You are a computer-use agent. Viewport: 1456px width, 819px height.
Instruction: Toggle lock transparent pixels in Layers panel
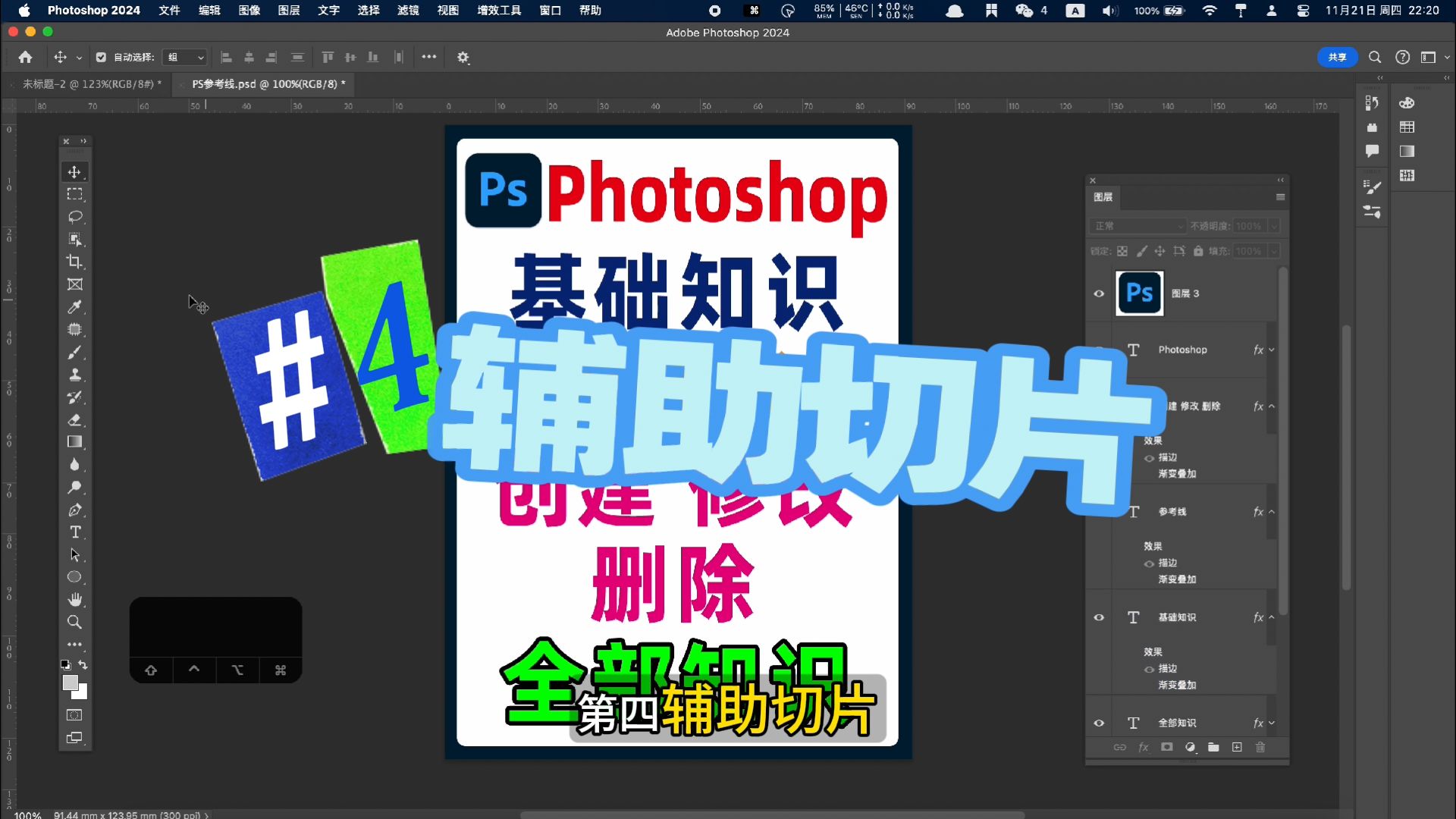(1122, 251)
